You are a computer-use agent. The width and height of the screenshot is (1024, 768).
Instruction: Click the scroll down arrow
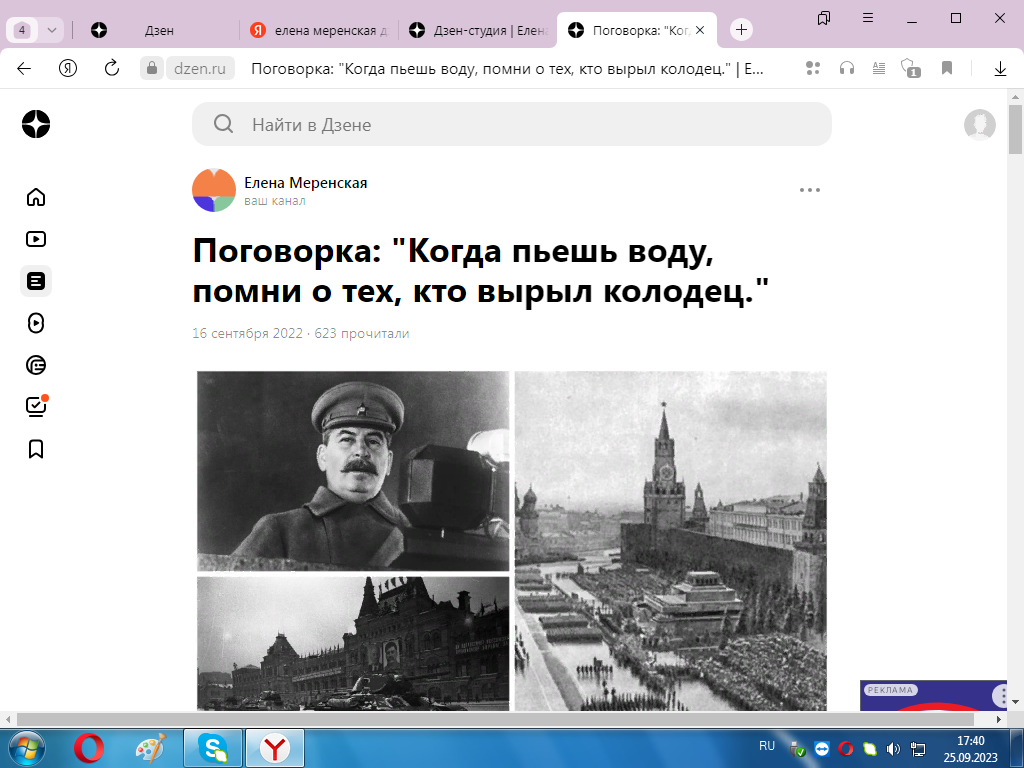click(1015, 703)
